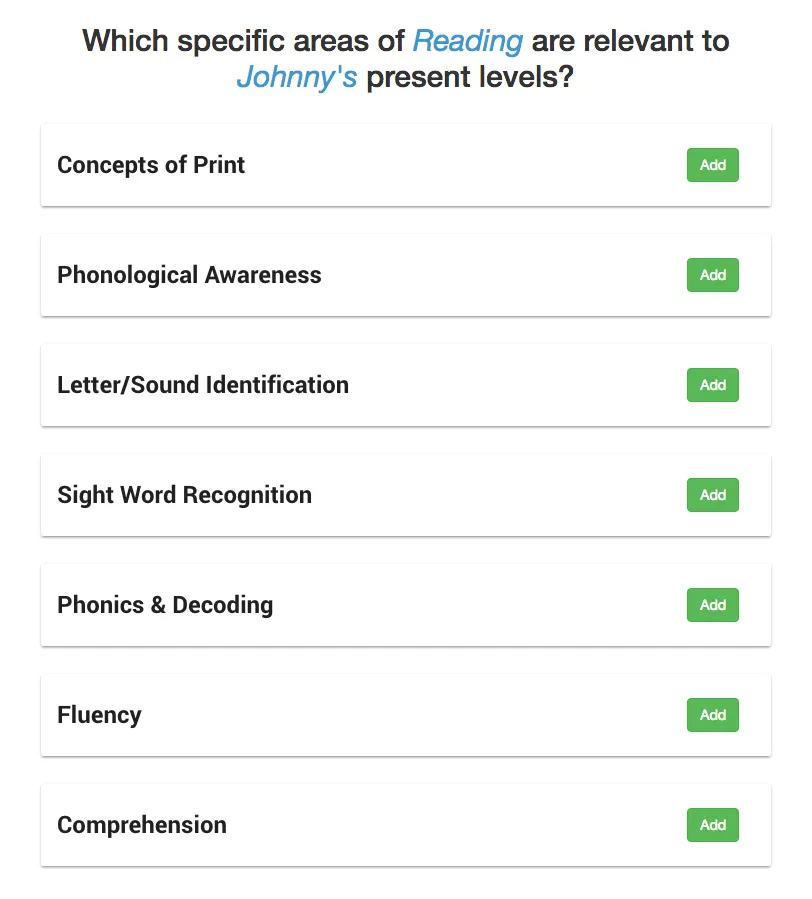Add Sight Word Recognition area
This screenshot has width=812, height=899.
tap(712, 495)
